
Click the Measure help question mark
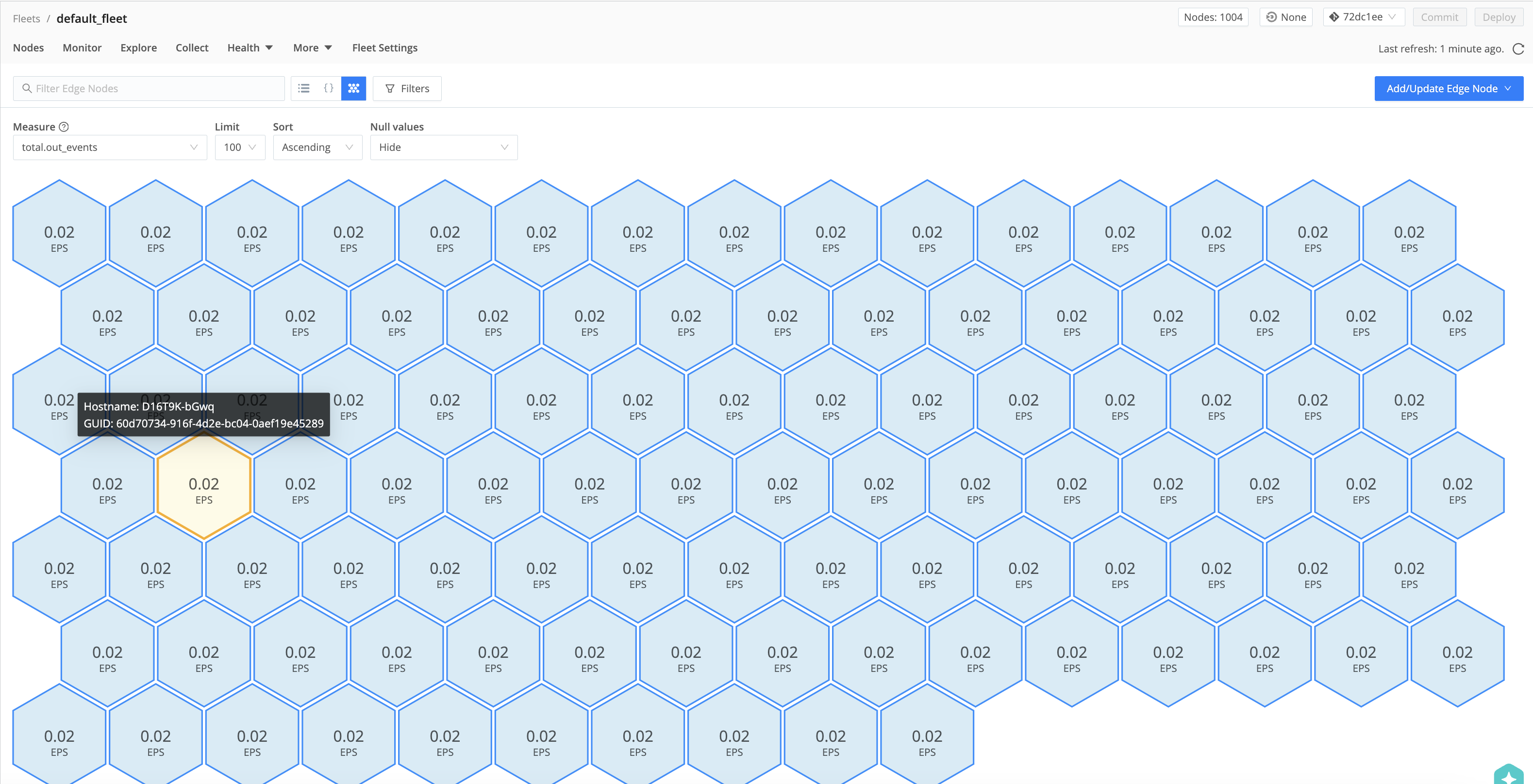click(64, 126)
